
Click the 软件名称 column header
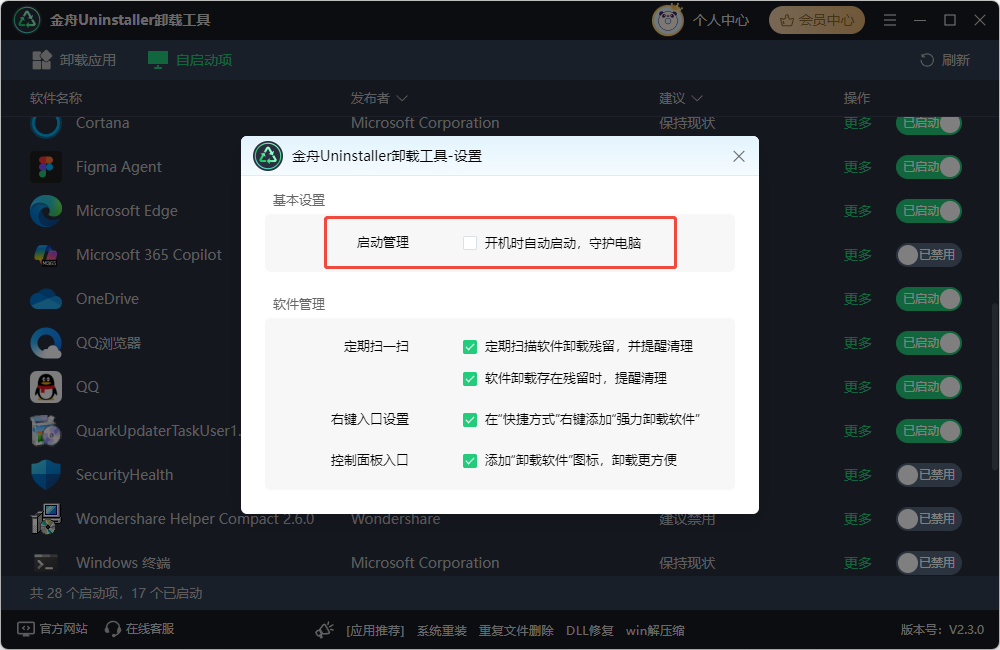[56, 98]
